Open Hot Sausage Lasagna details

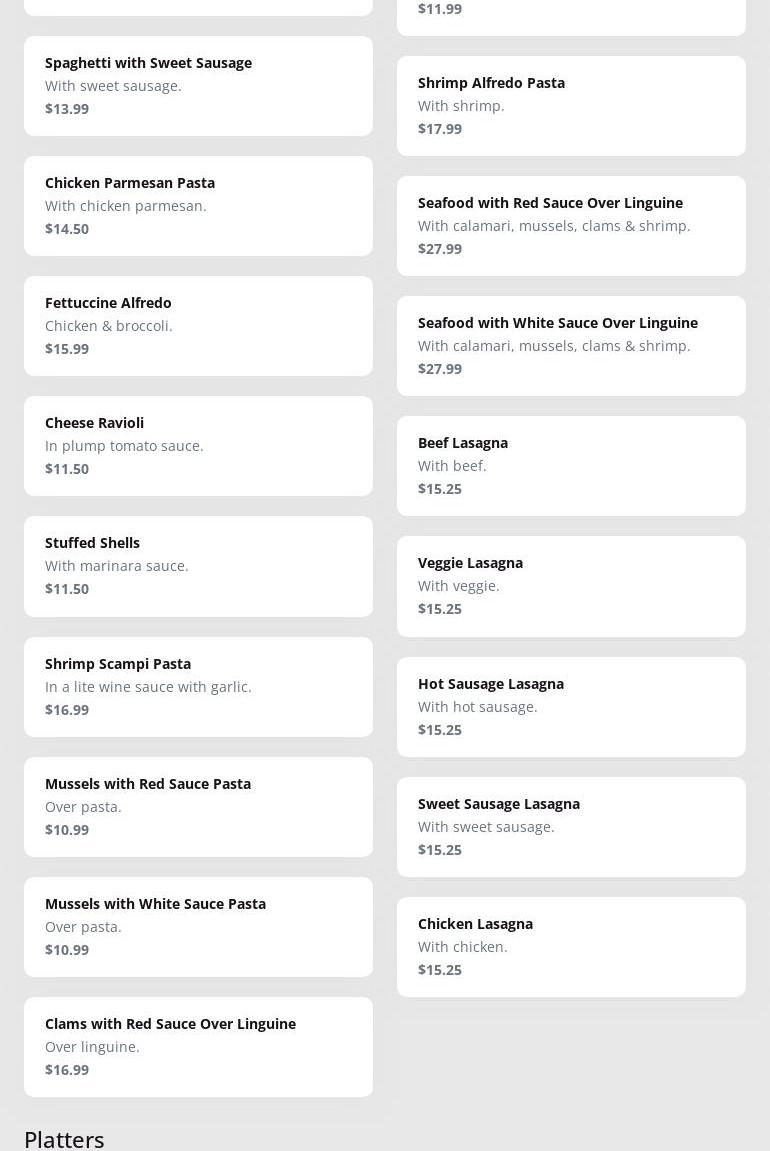[571, 707]
